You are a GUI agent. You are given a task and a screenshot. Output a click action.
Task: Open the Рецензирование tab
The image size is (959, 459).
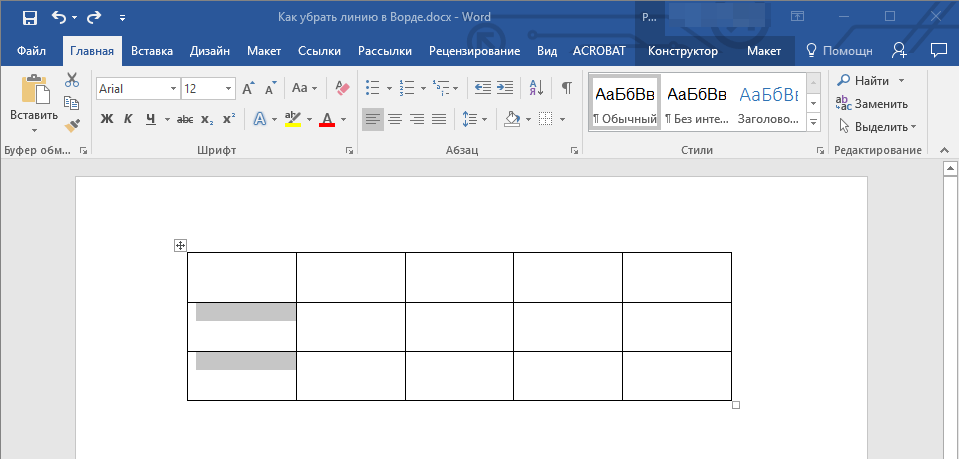tap(474, 51)
